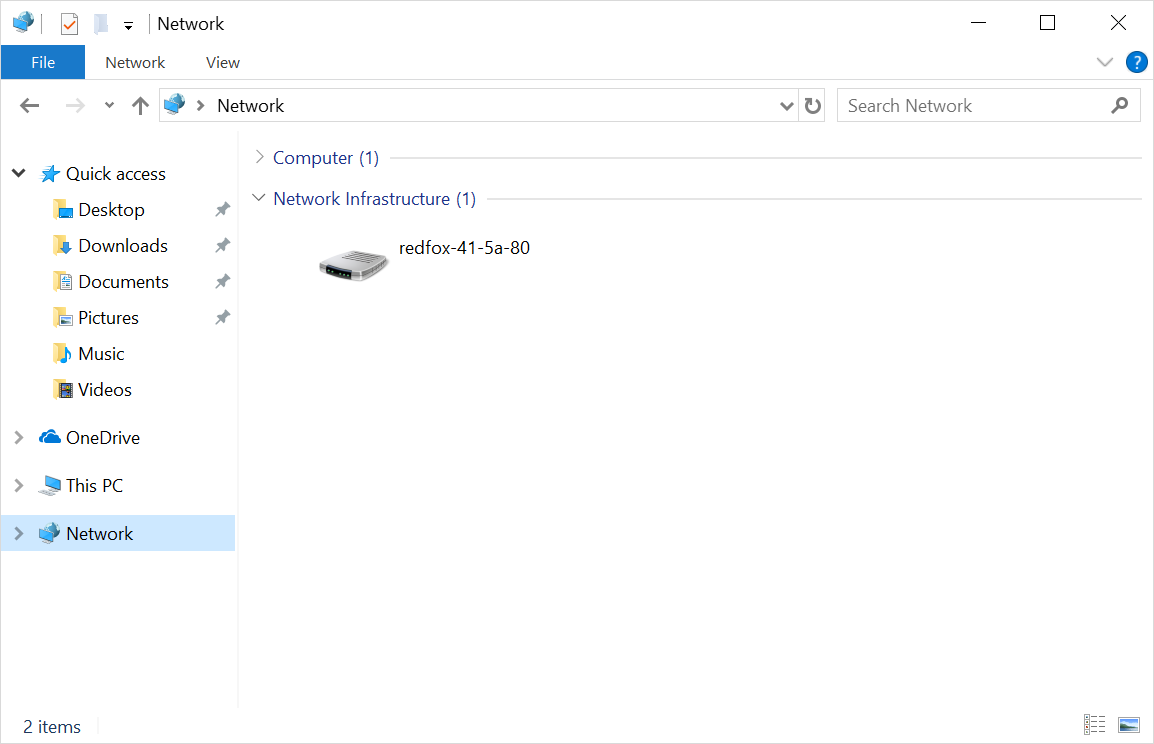
Task: Click the pin icon next to Desktop
Action: coord(222,210)
